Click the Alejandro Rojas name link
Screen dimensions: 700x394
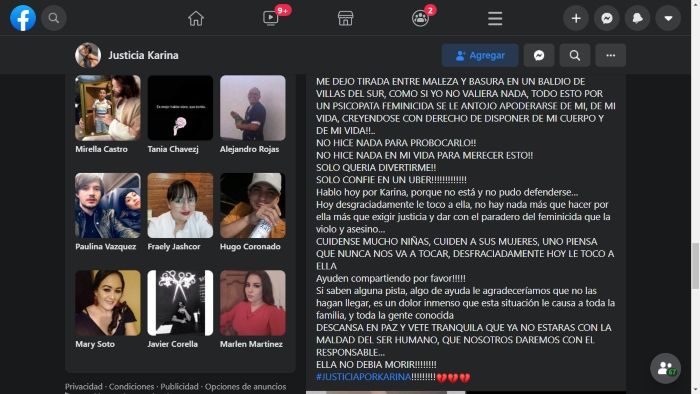(x=250, y=149)
